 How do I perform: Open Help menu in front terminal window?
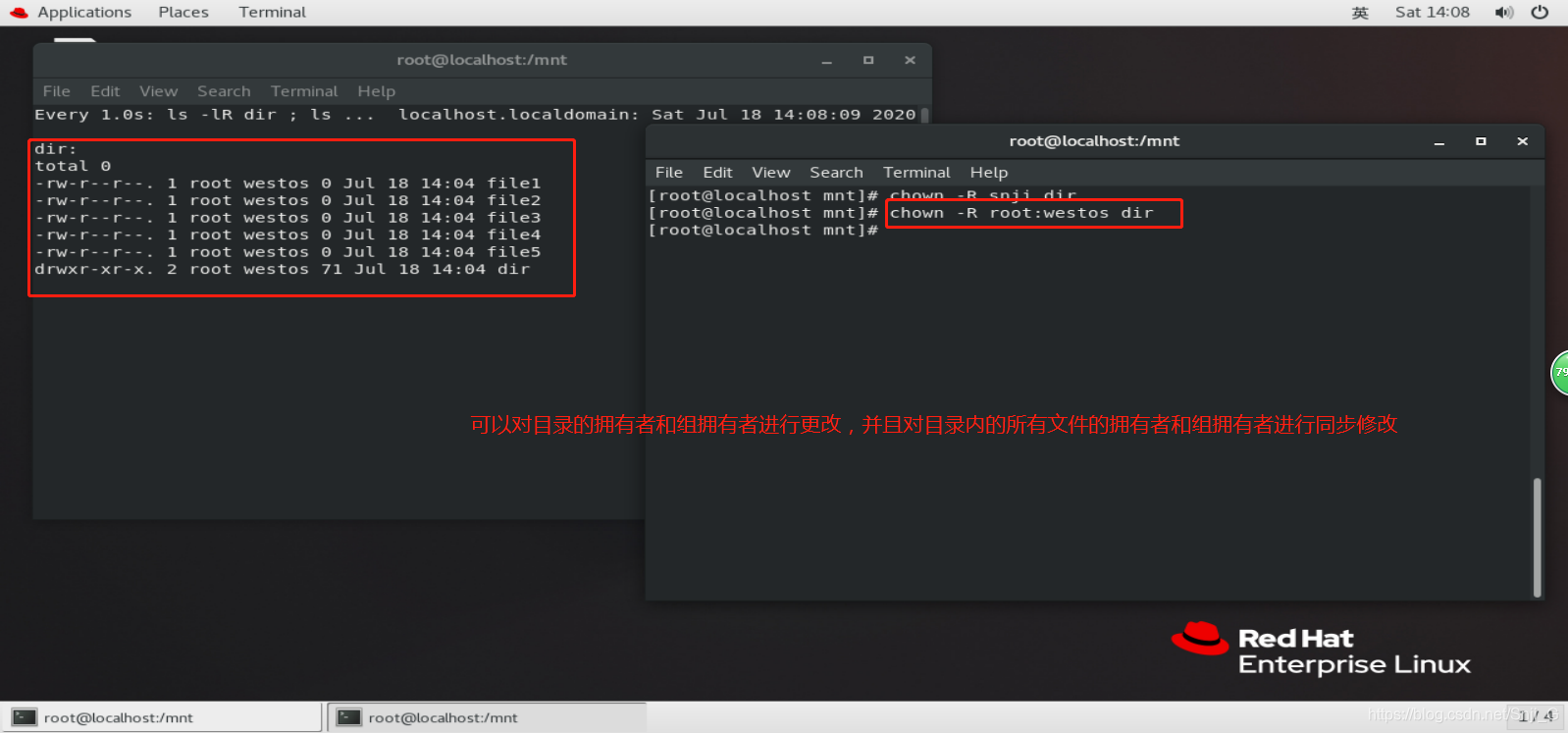pyautogui.click(x=989, y=173)
